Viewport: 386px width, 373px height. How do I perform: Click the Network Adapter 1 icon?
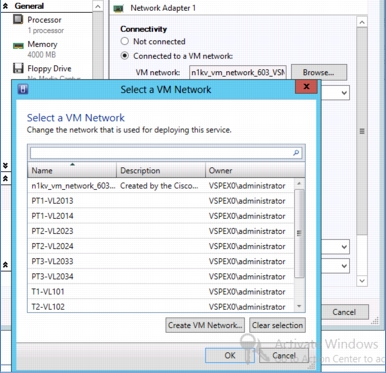118,8
